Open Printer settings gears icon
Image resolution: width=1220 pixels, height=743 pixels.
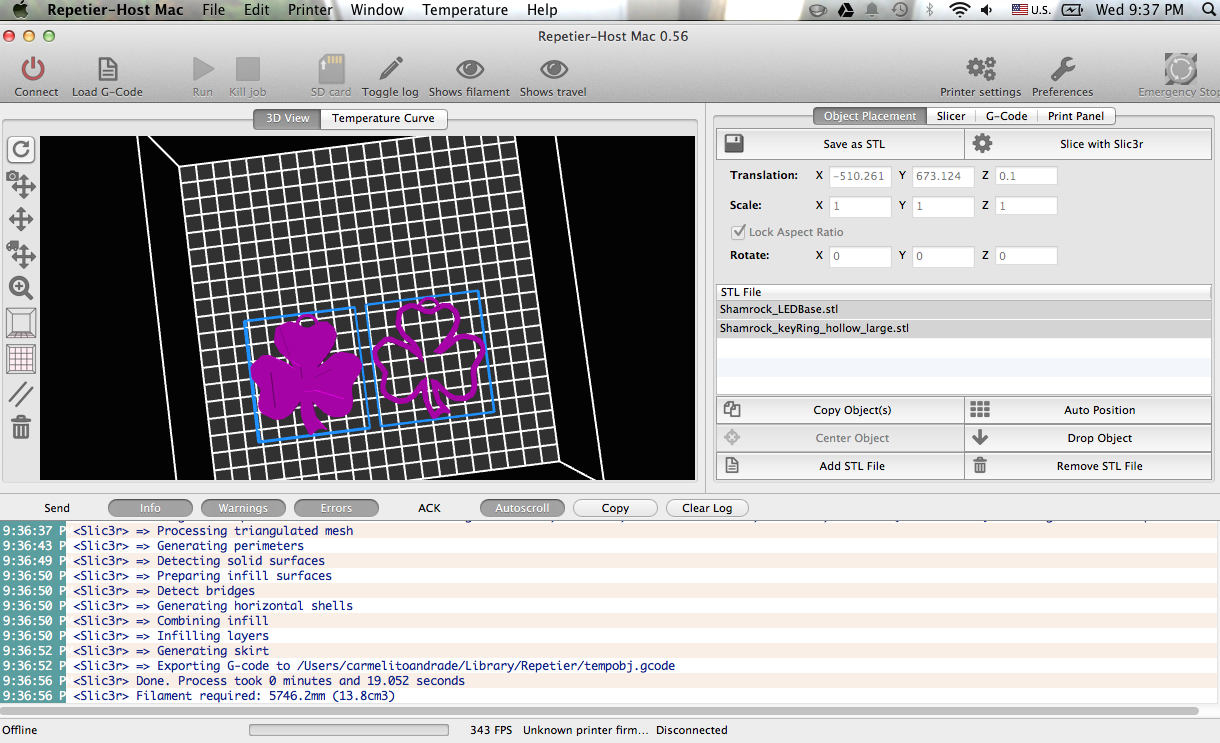click(x=981, y=69)
